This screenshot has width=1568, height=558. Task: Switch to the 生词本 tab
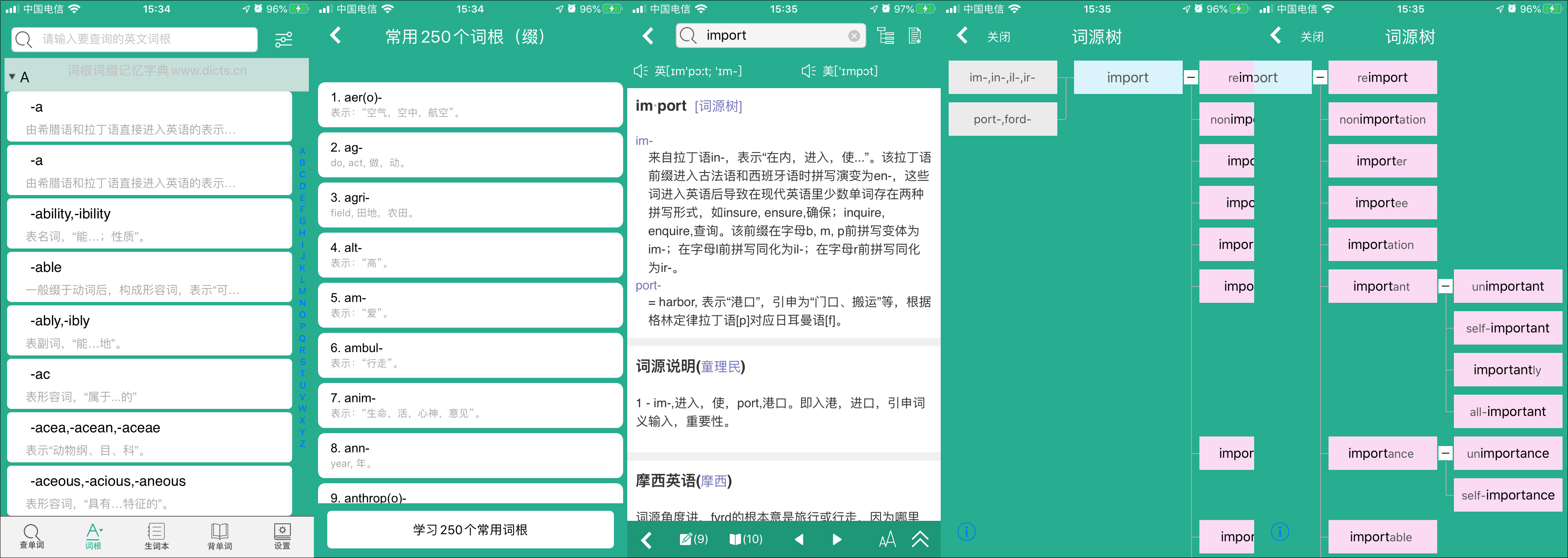pos(156,536)
